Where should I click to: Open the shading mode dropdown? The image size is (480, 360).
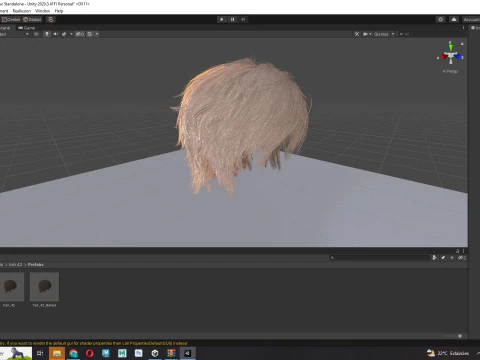(x=14, y=34)
